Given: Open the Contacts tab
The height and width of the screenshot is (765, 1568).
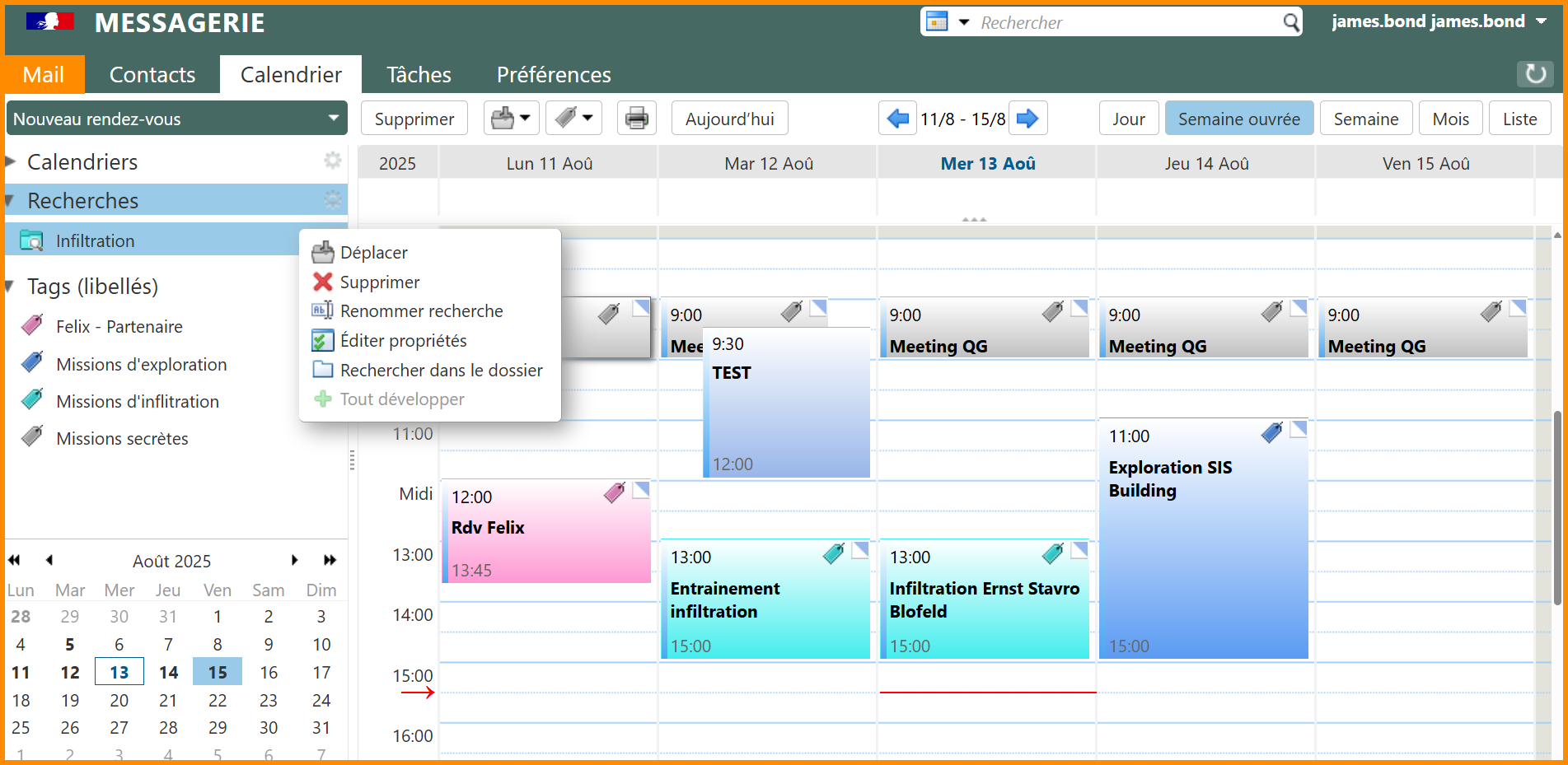Looking at the screenshot, I should [152, 75].
